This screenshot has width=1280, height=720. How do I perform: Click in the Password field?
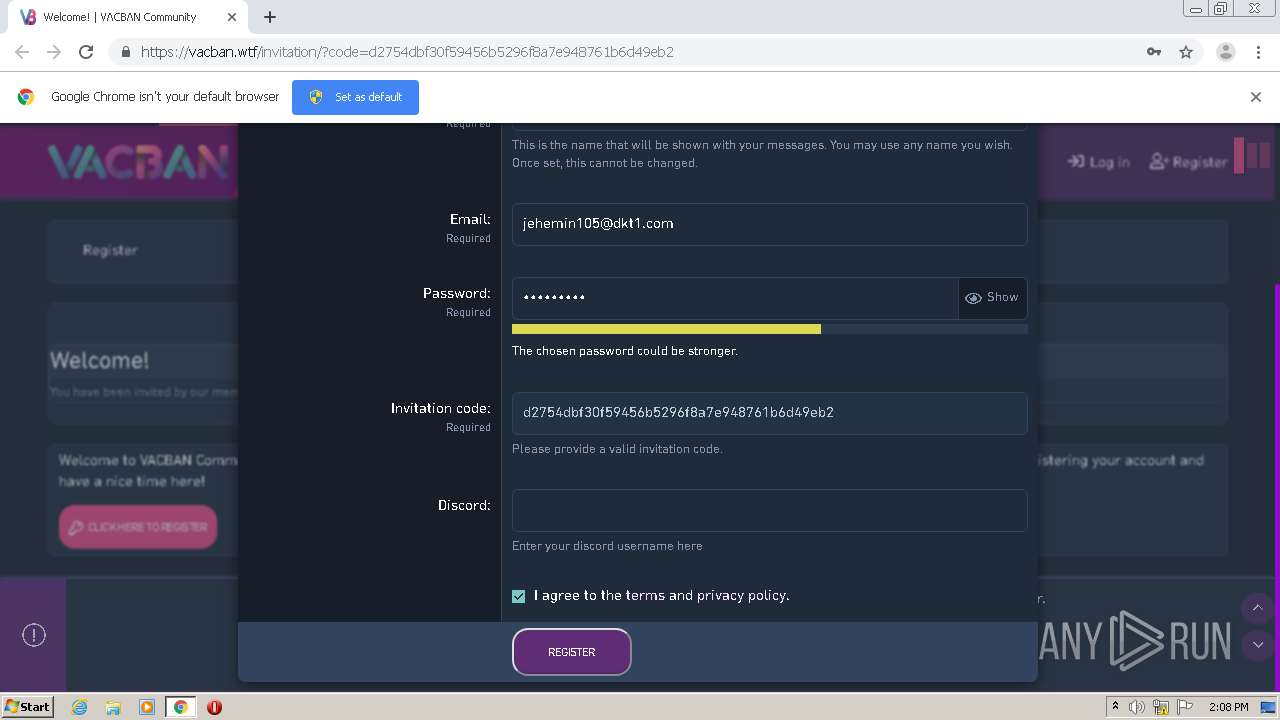point(735,298)
